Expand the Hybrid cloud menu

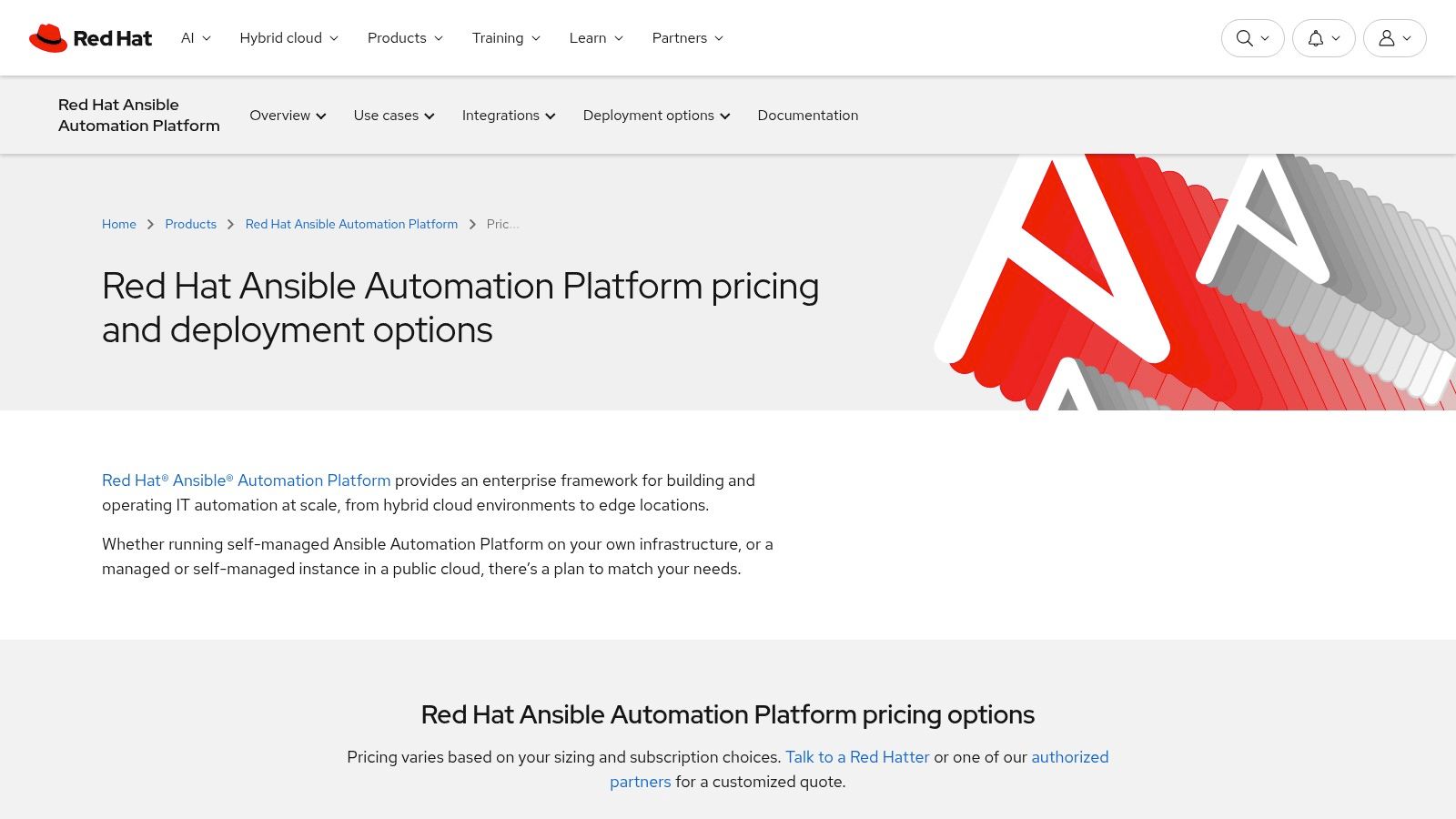(288, 38)
